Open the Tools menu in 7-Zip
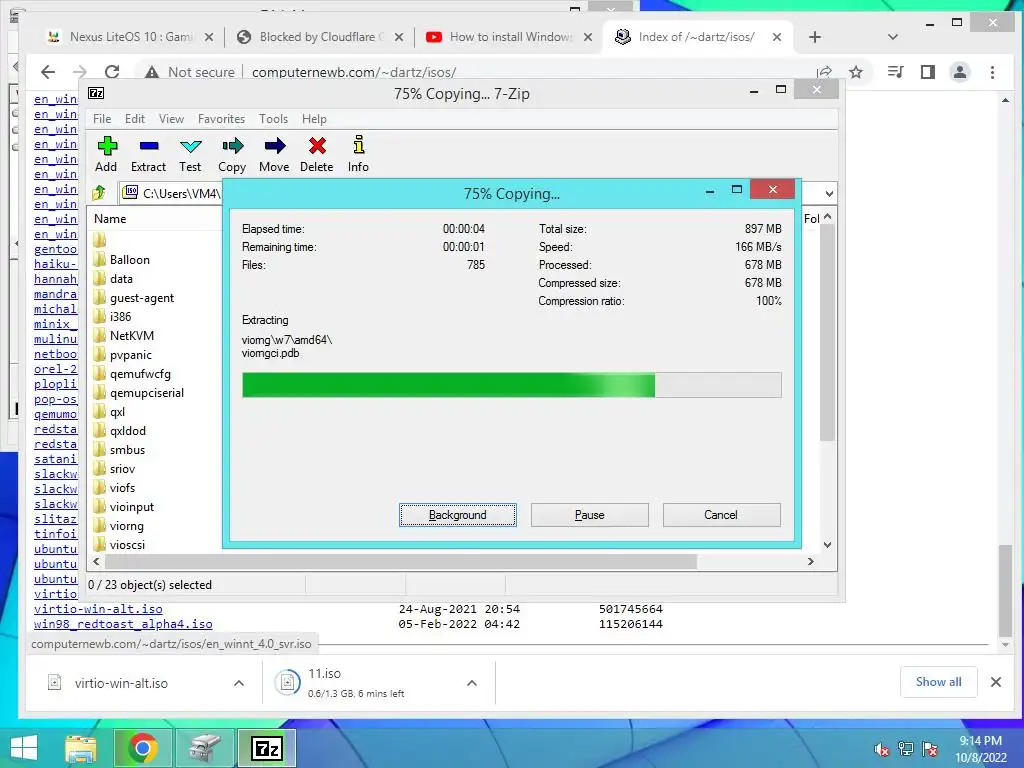 [x=273, y=119]
